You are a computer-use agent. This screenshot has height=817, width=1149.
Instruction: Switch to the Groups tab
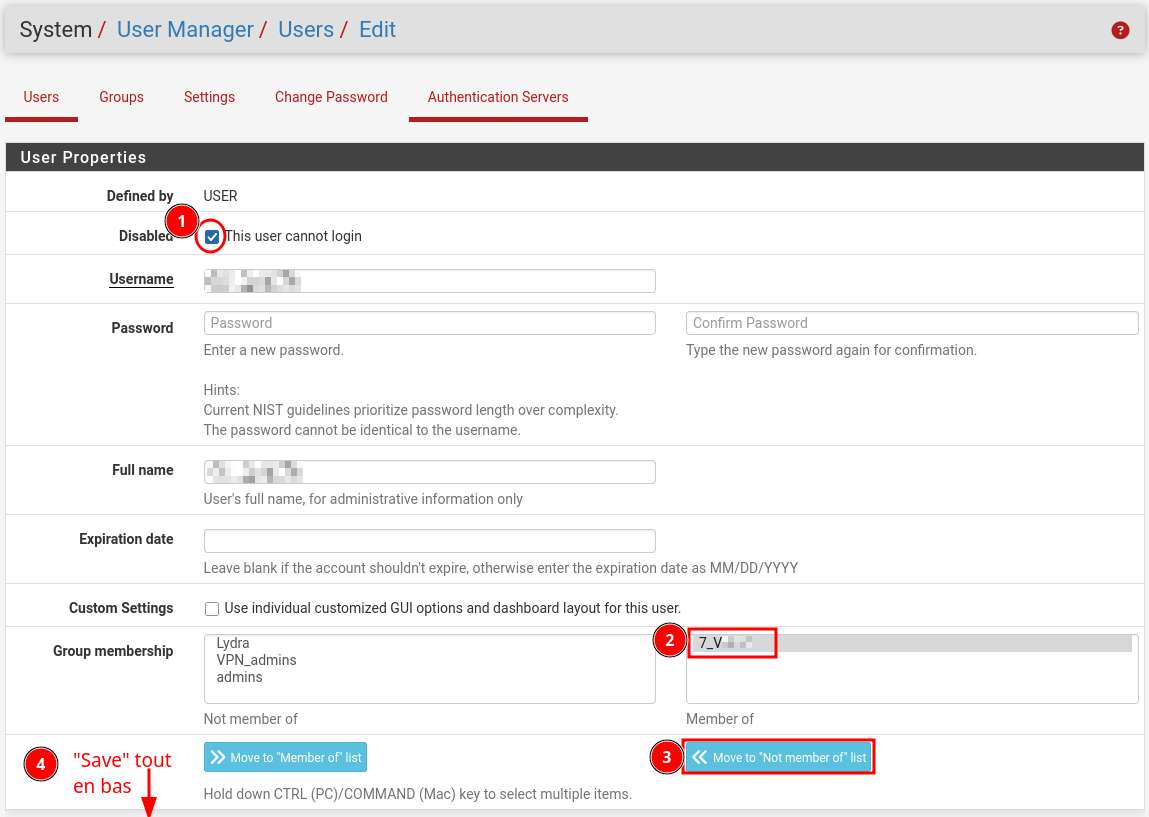click(121, 97)
